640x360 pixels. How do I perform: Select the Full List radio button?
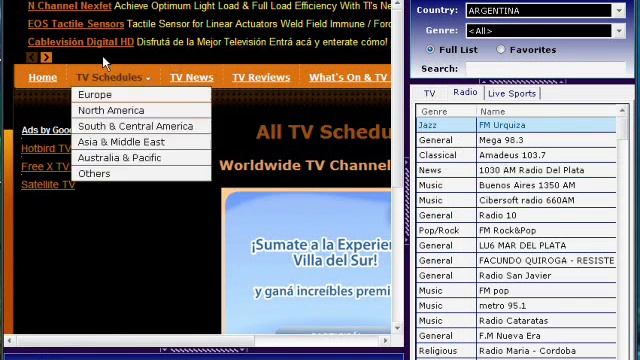(430, 49)
